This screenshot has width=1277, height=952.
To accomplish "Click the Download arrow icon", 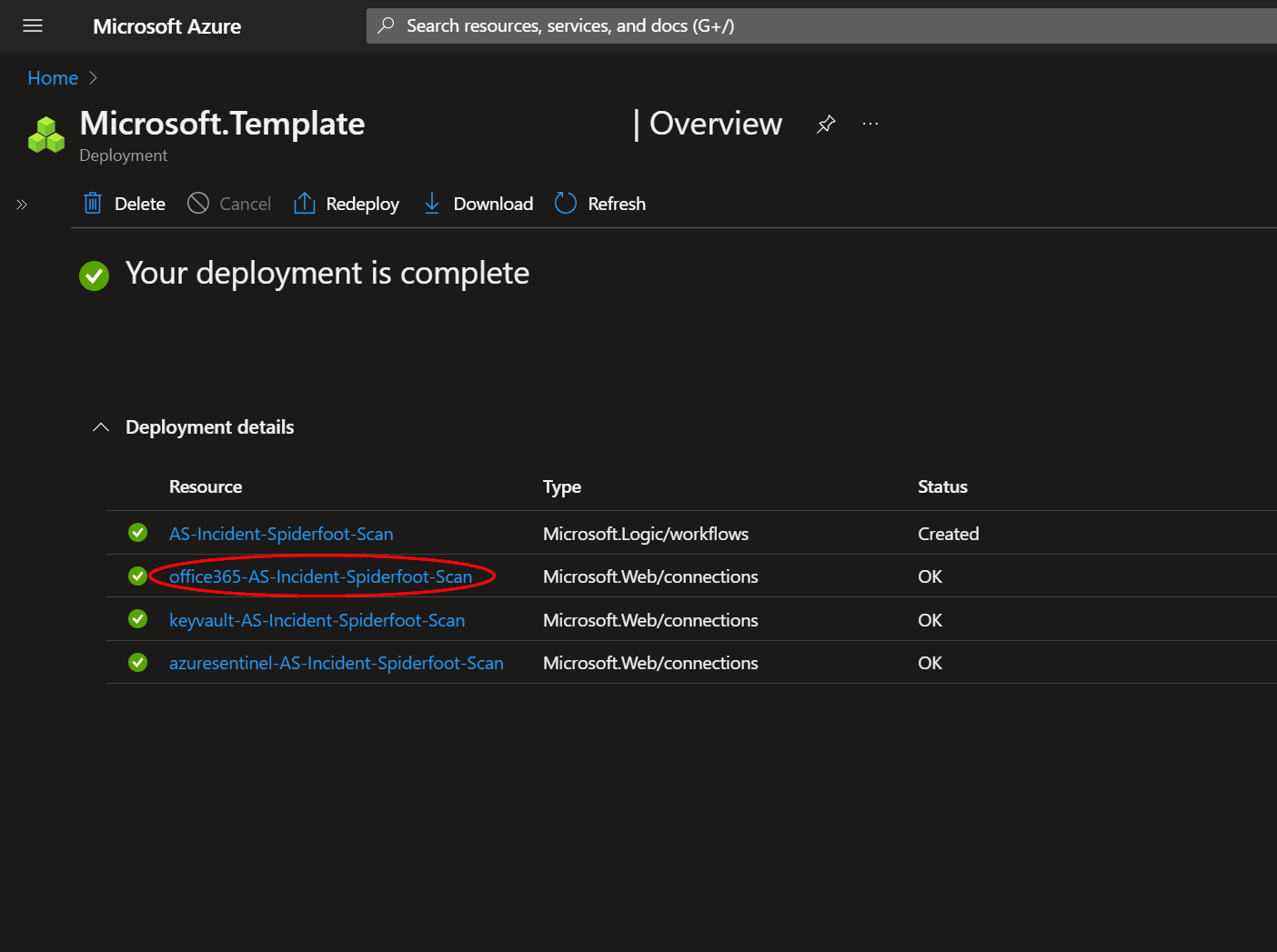I will (432, 203).
